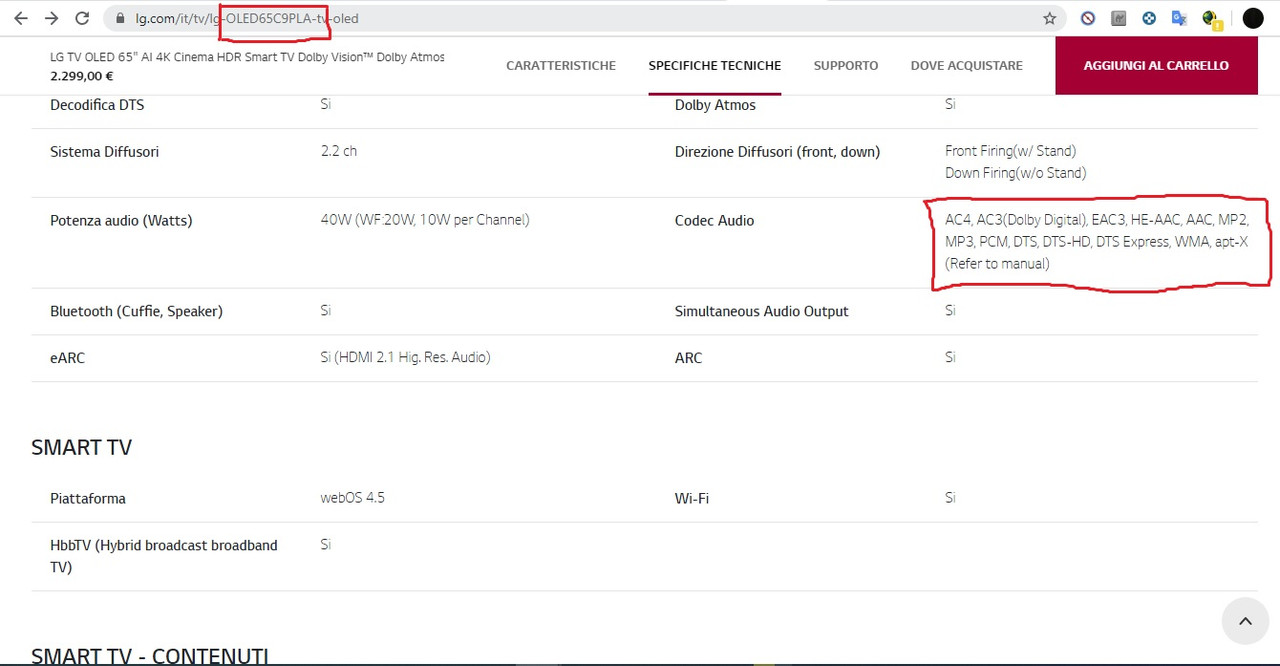Click the Decodifica DTS label
The width and height of the screenshot is (1280, 666).
pyautogui.click(x=97, y=105)
